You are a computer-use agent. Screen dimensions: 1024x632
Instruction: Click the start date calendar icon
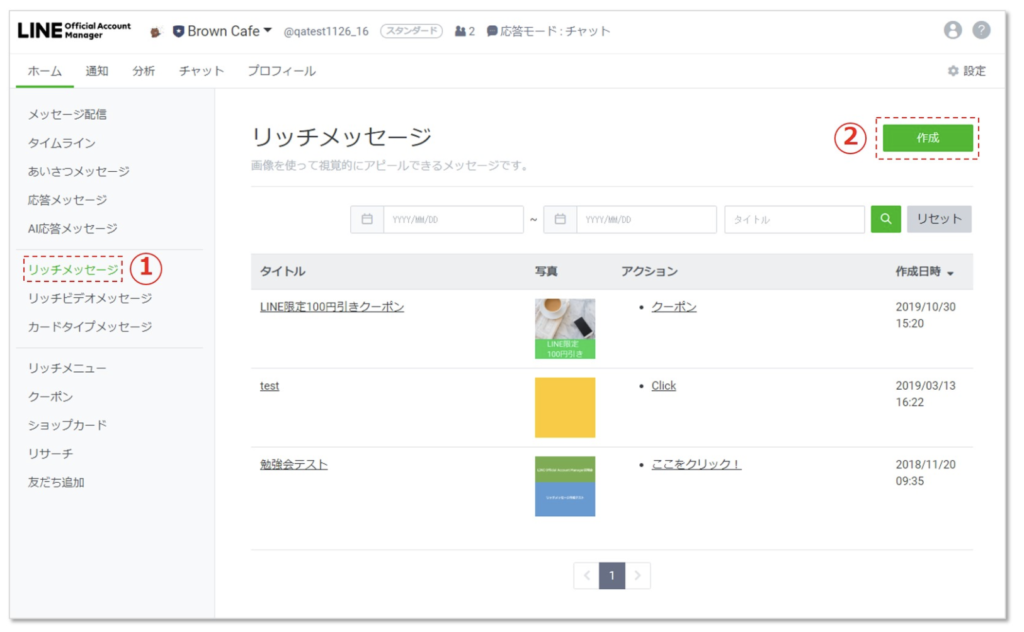(x=367, y=219)
